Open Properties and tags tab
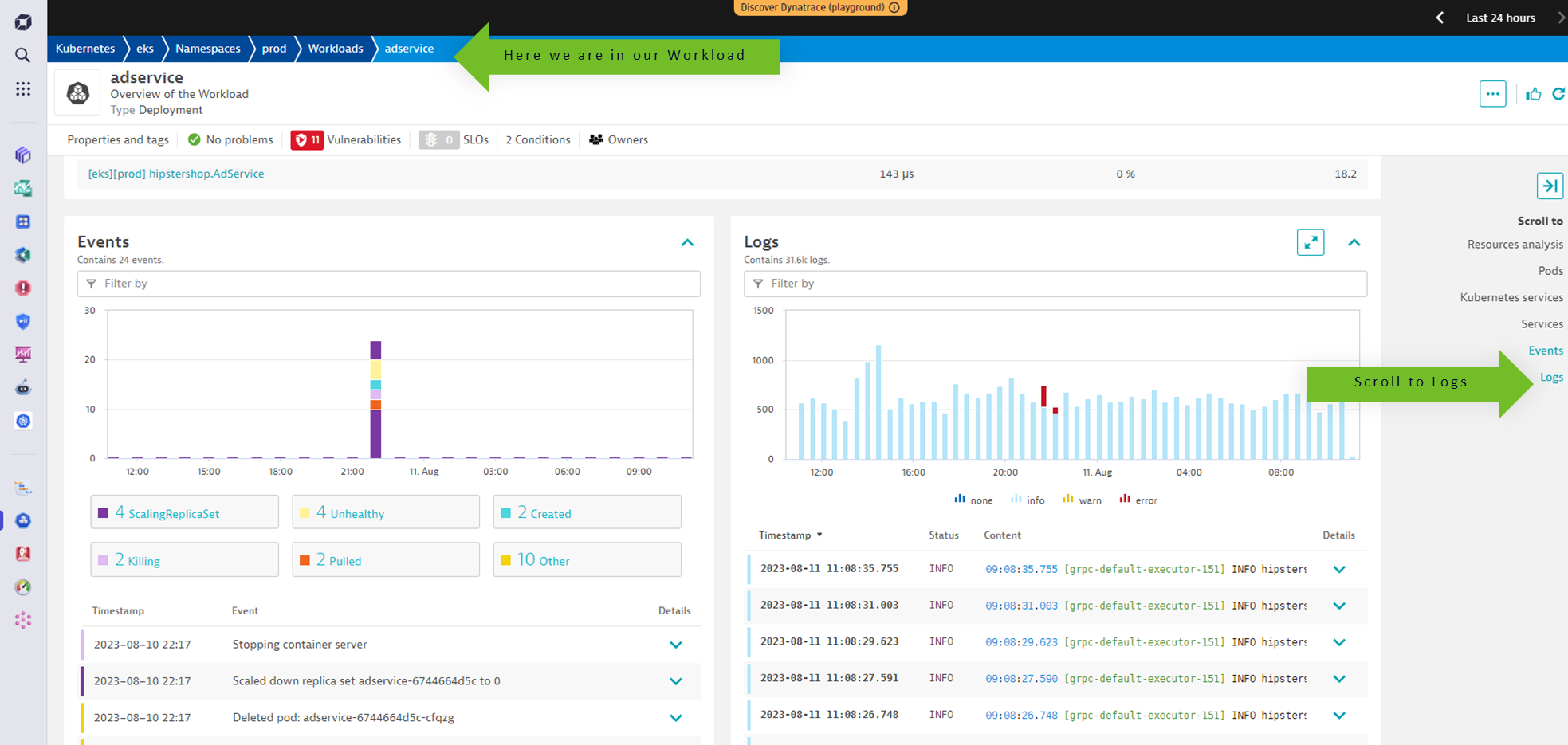This screenshot has width=1568, height=745. tap(118, 139)
